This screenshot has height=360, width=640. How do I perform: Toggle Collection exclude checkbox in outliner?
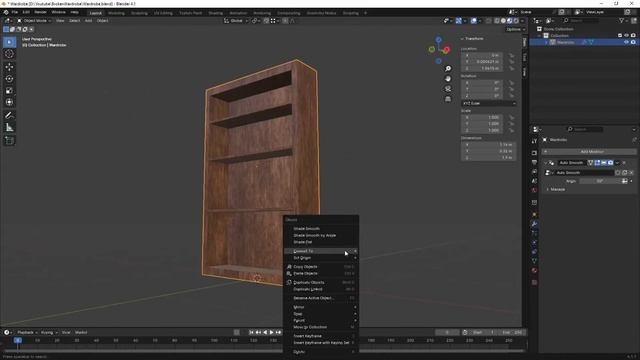click(620, 36)
